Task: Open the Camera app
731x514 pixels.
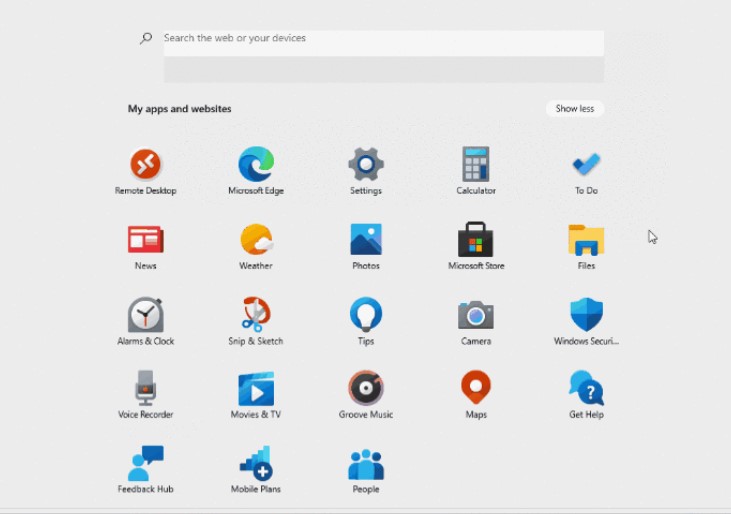Action: click(x=476, y=315)
